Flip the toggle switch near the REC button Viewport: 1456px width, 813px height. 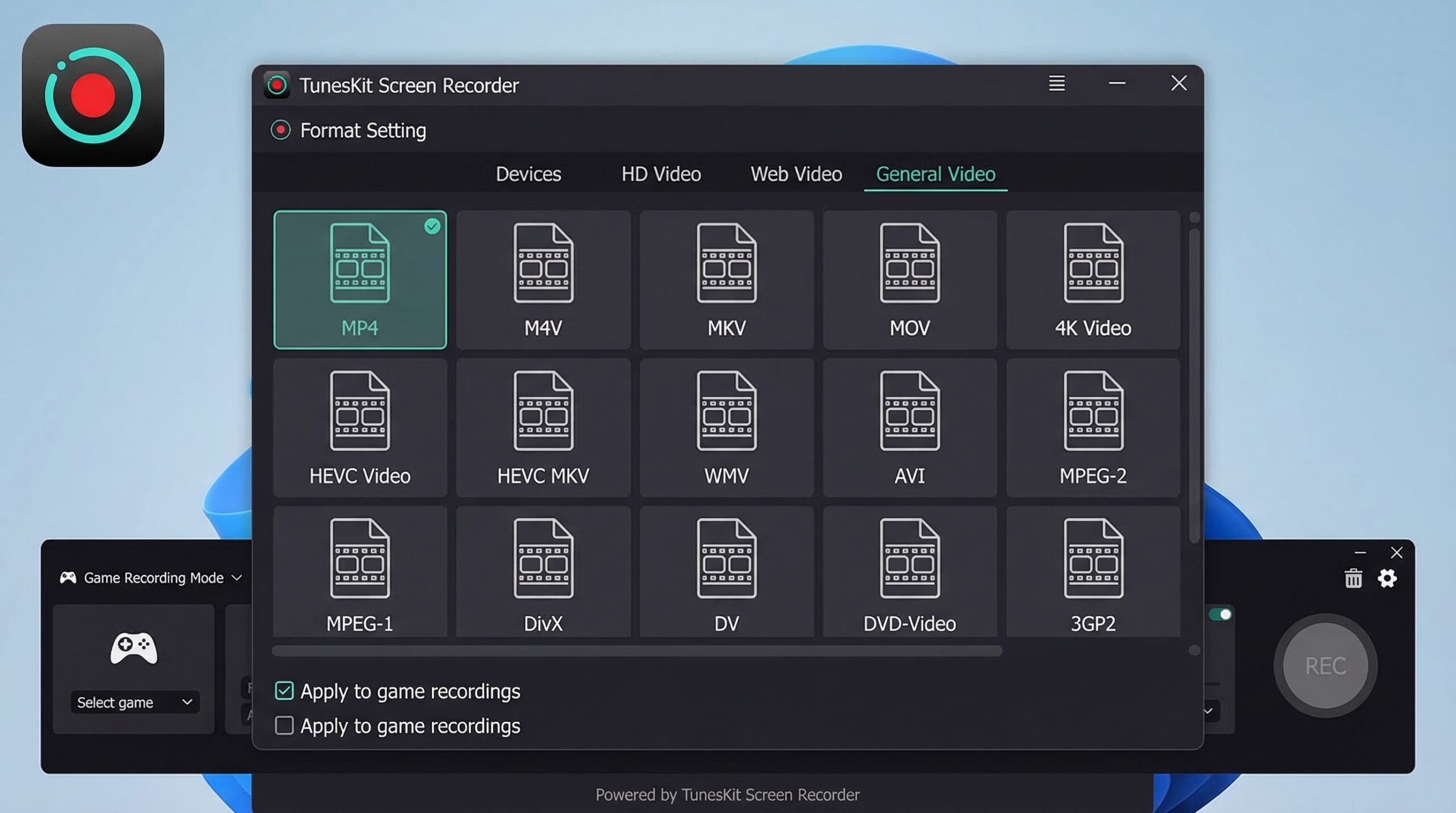[x=1222, y=613]
